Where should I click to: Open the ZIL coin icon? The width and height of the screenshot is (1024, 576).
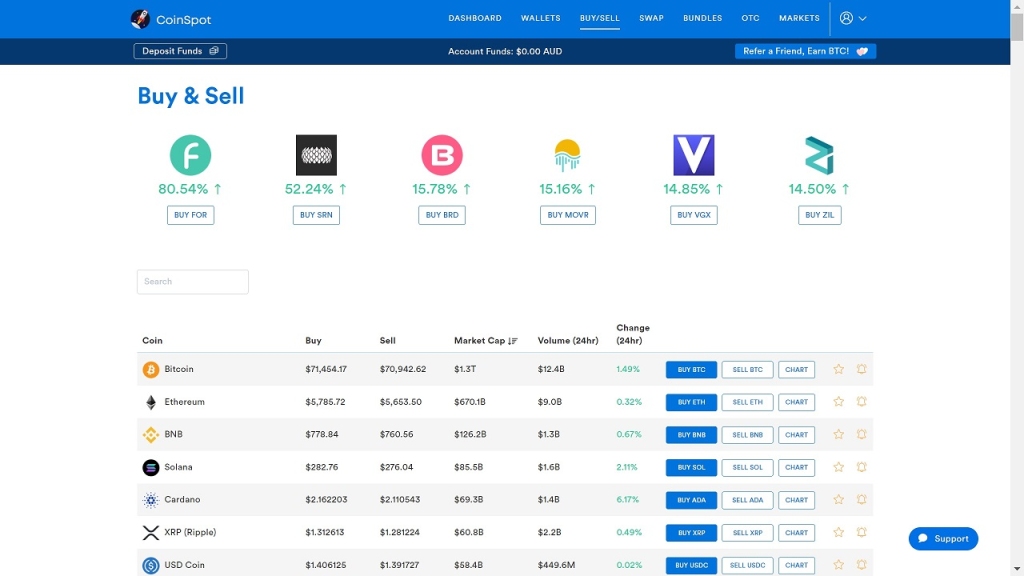point(820,155)
